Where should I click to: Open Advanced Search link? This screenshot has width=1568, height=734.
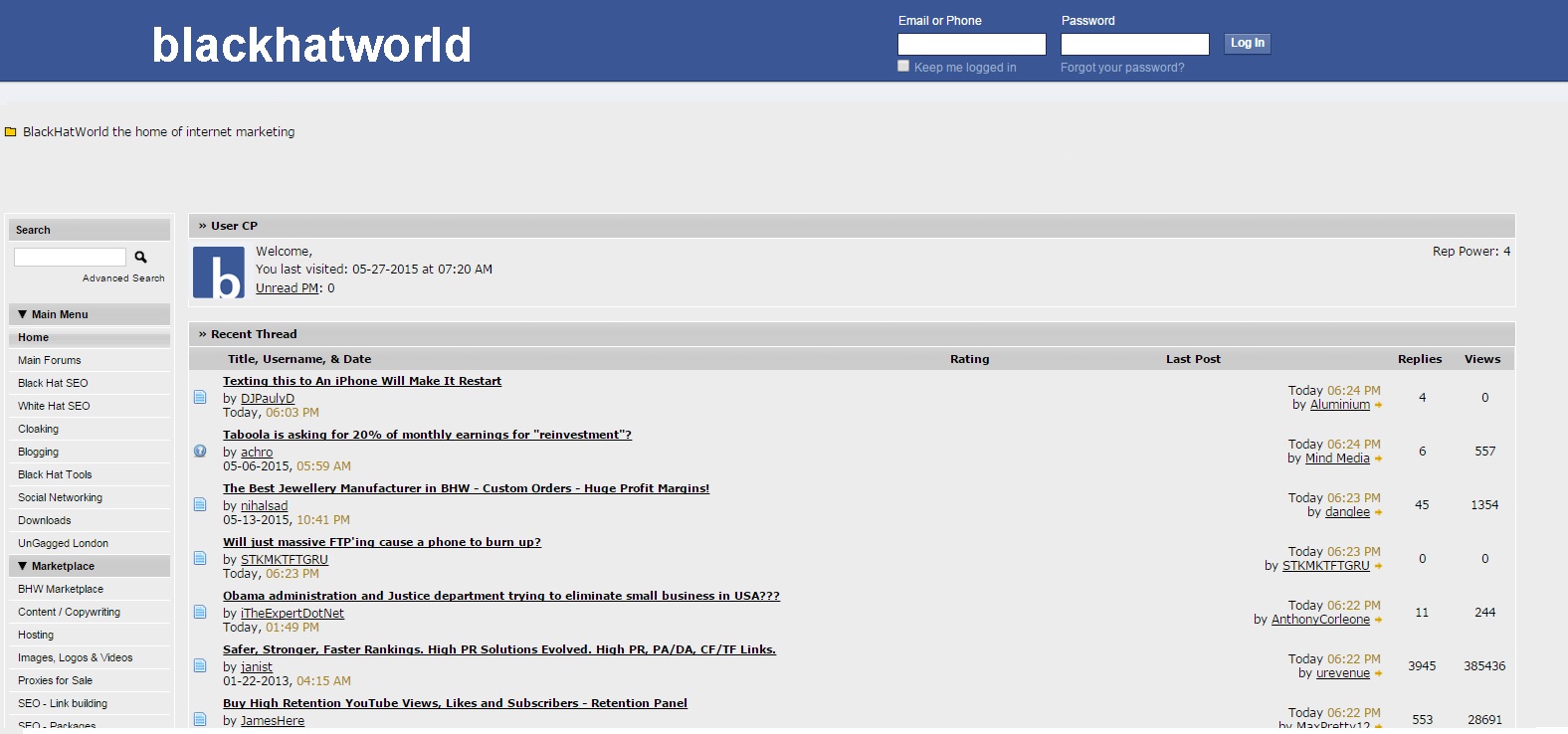[123, 278]
